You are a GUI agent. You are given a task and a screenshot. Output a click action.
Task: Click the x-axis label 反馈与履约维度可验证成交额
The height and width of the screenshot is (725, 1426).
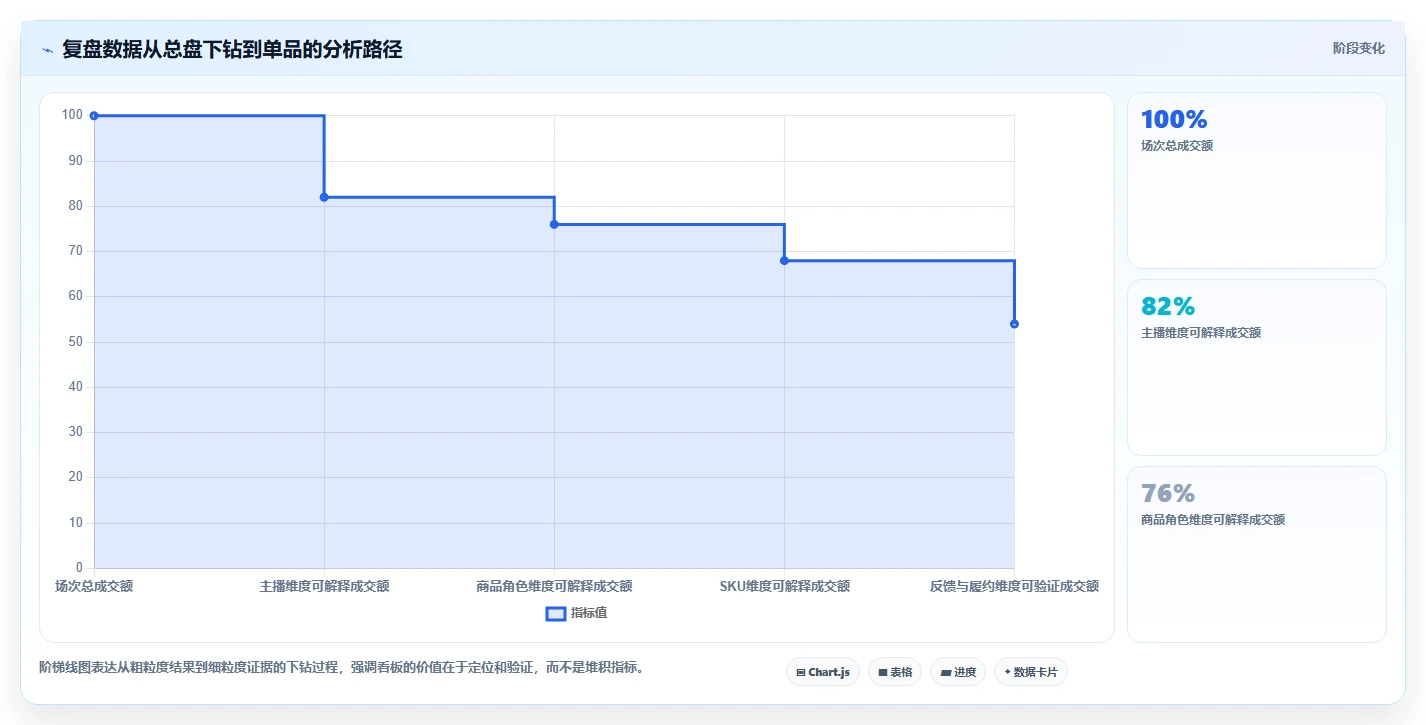tap(1014, 586)
